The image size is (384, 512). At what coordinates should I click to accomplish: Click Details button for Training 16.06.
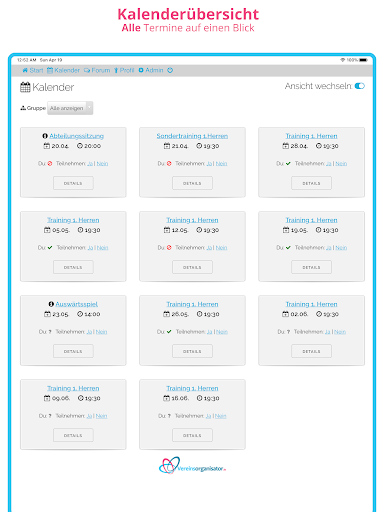point(192,435)
